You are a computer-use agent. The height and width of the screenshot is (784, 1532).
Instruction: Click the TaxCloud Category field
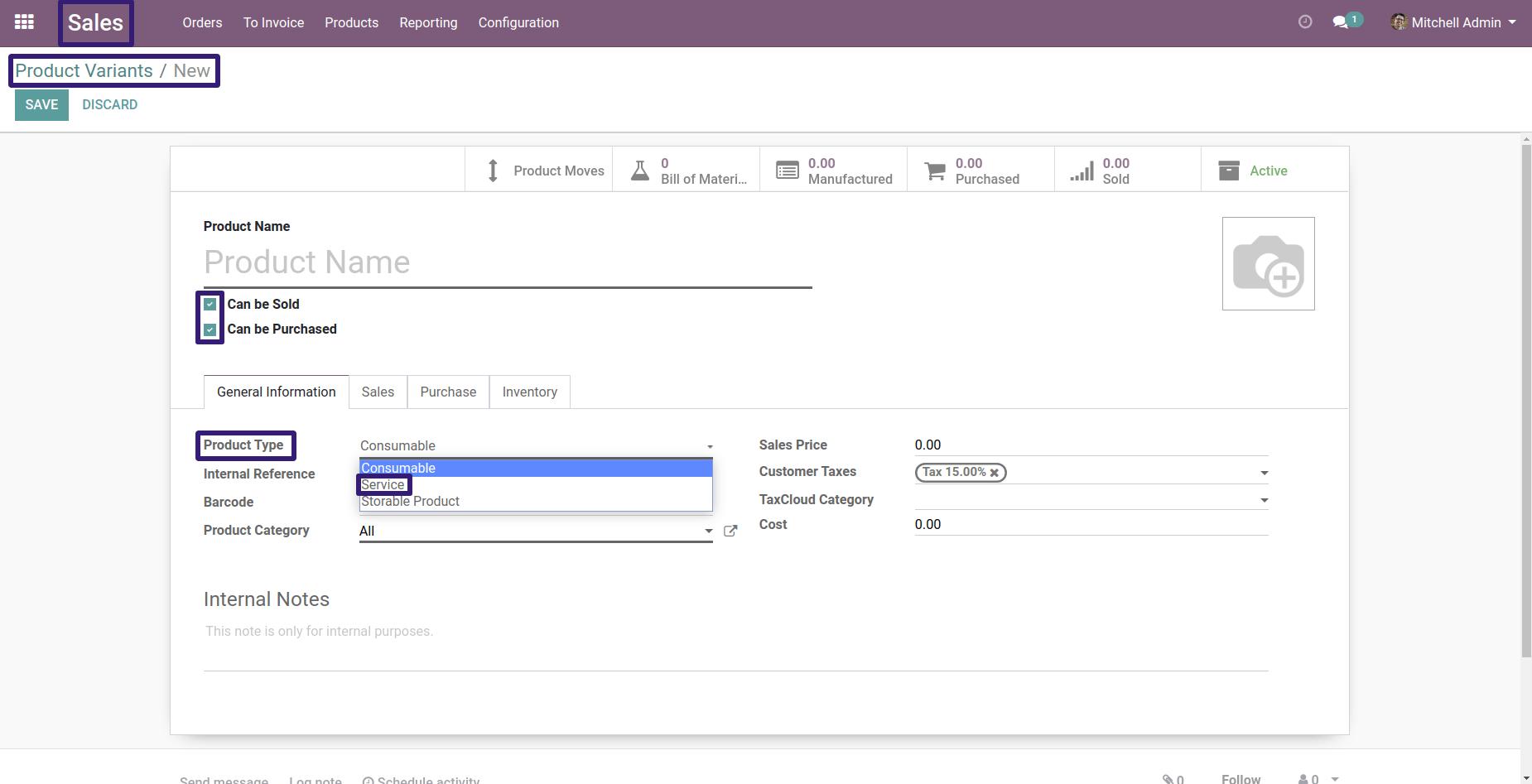tap(1091, 500)
